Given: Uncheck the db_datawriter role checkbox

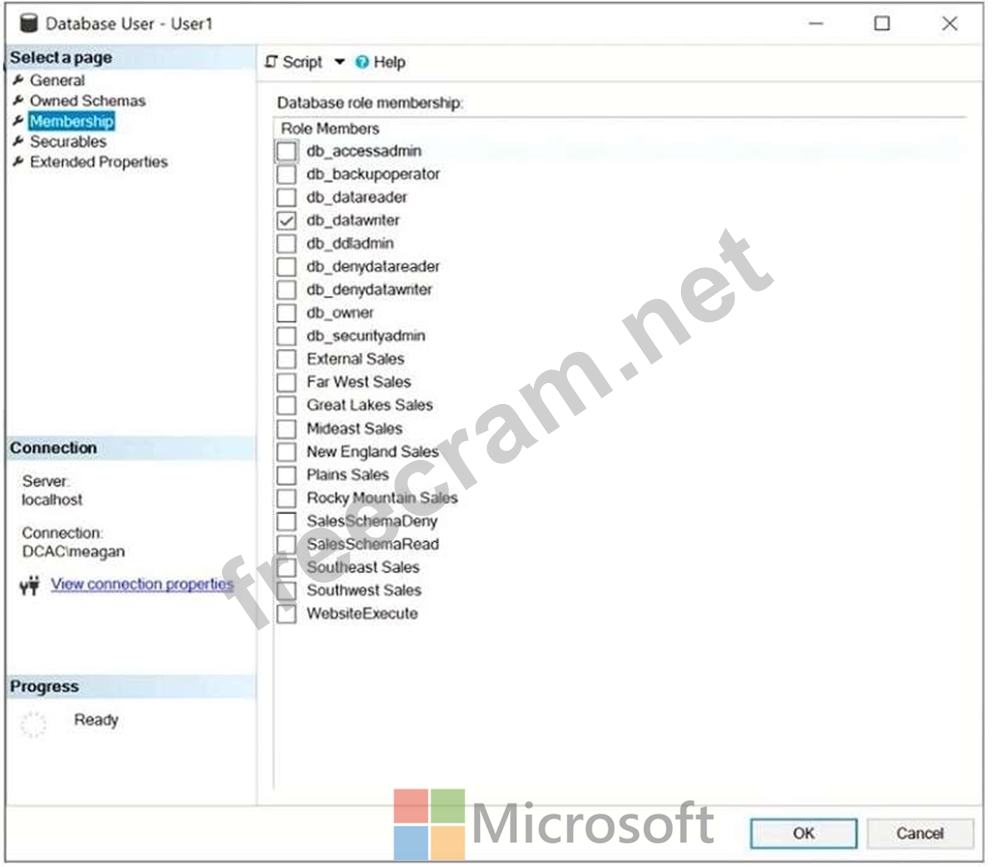Looking at the screenshot, I should click(287, 220).
